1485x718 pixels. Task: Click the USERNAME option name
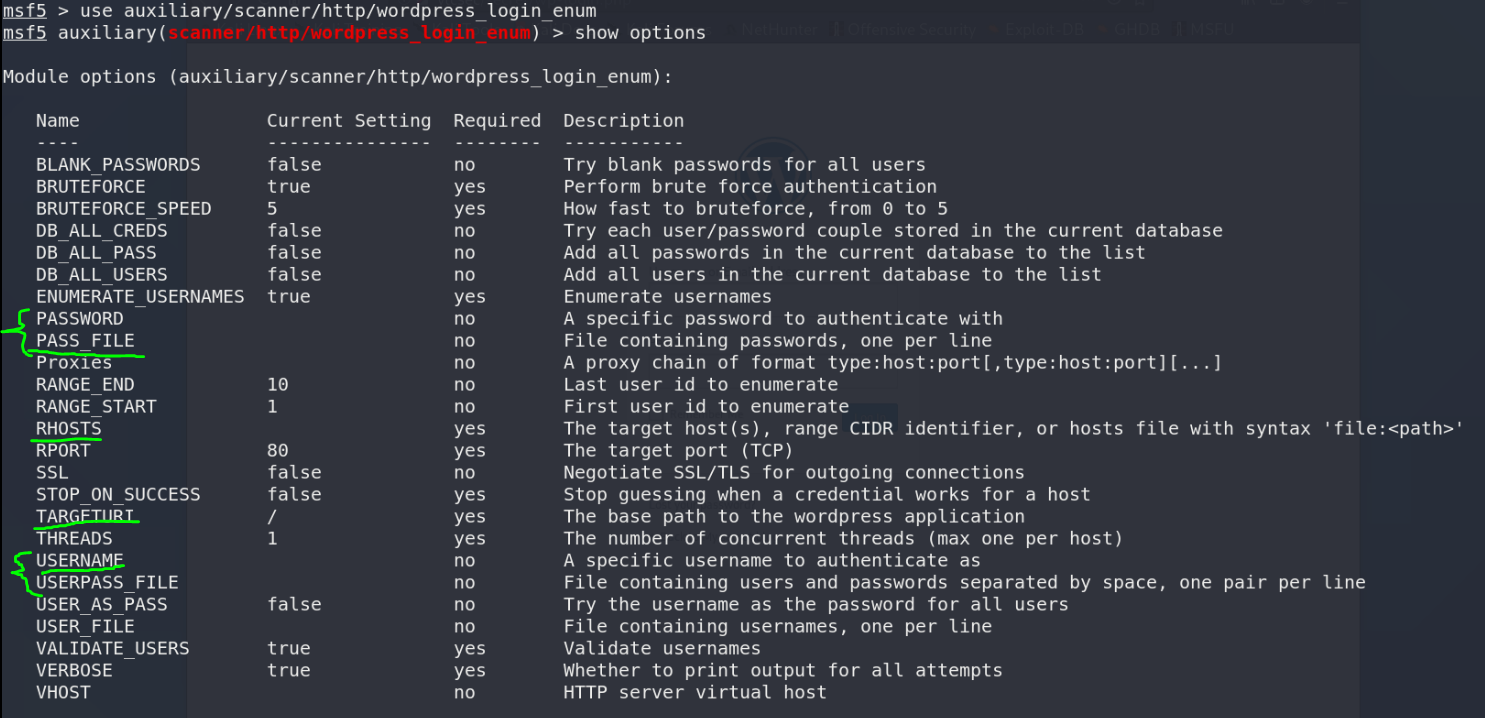click(x=79, y=561)
